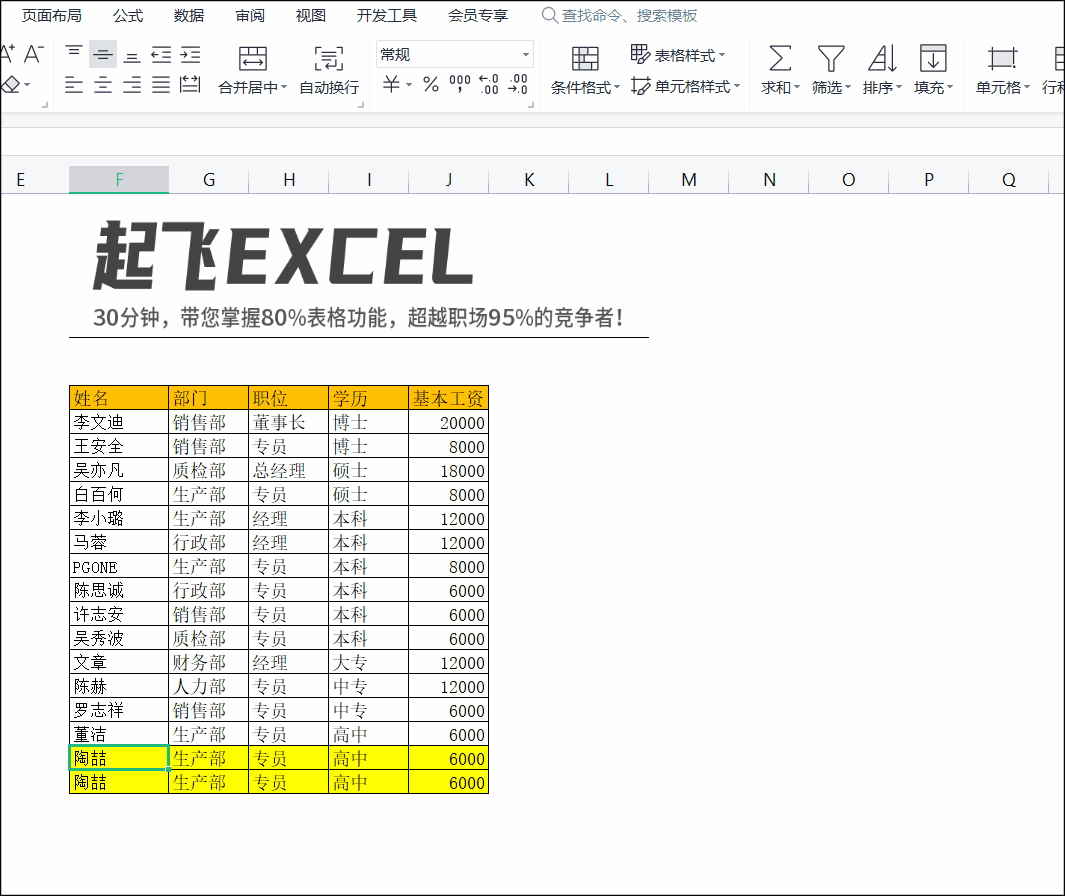Center text horizontally
The image size is (1065, 896).
click(103, 85)
